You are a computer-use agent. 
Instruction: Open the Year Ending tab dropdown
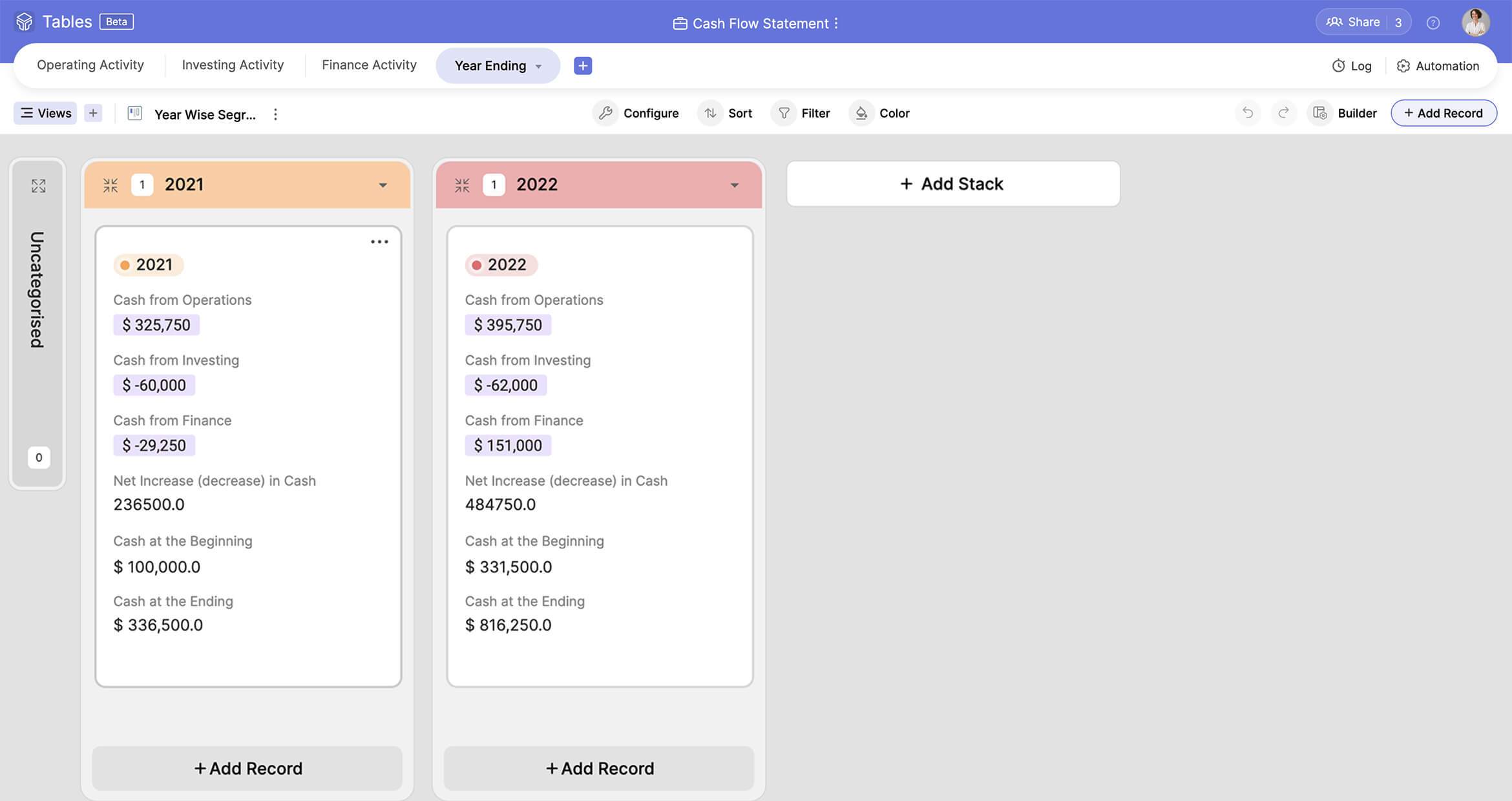538,67
